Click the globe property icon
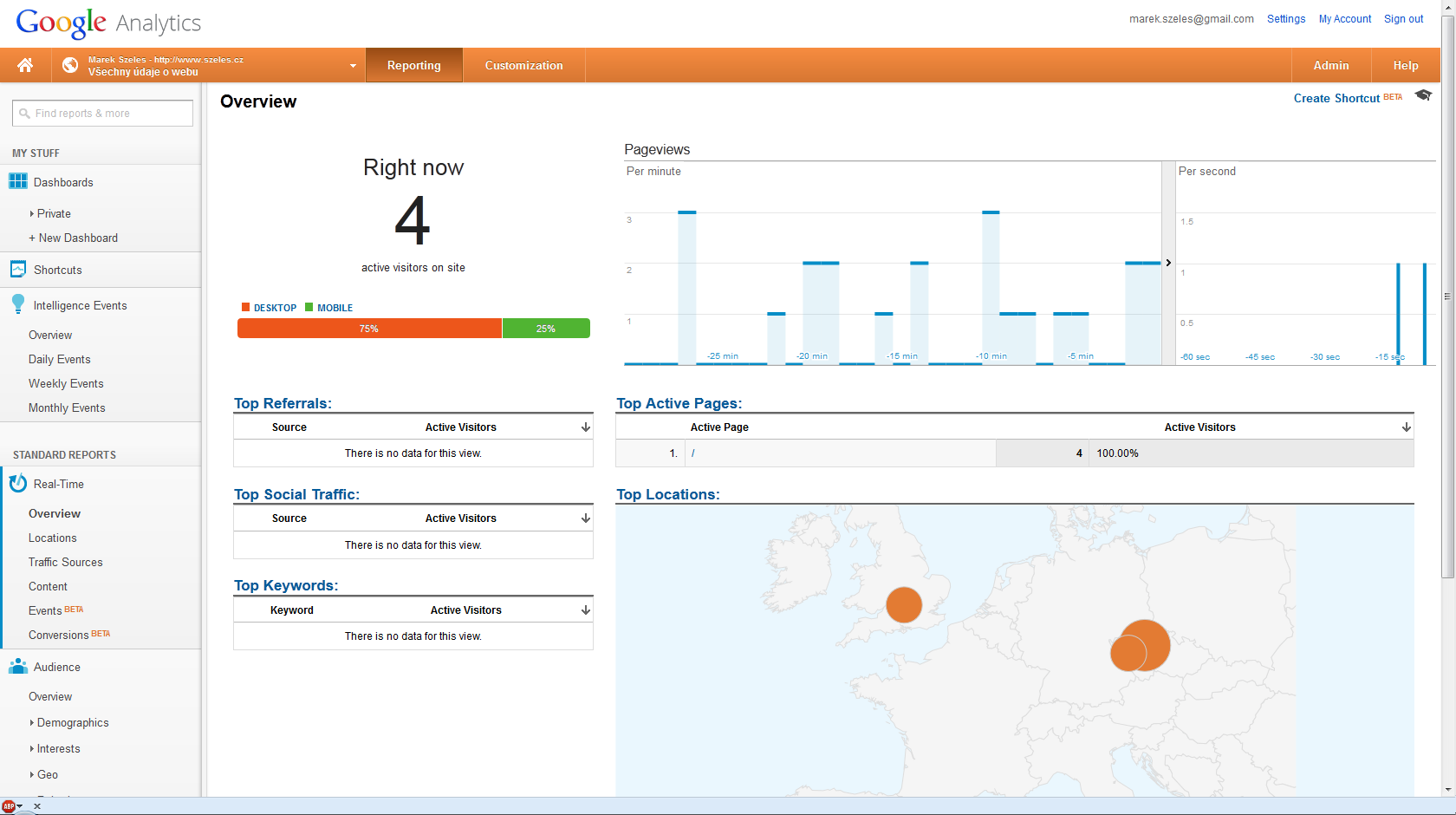 [70, 65]
